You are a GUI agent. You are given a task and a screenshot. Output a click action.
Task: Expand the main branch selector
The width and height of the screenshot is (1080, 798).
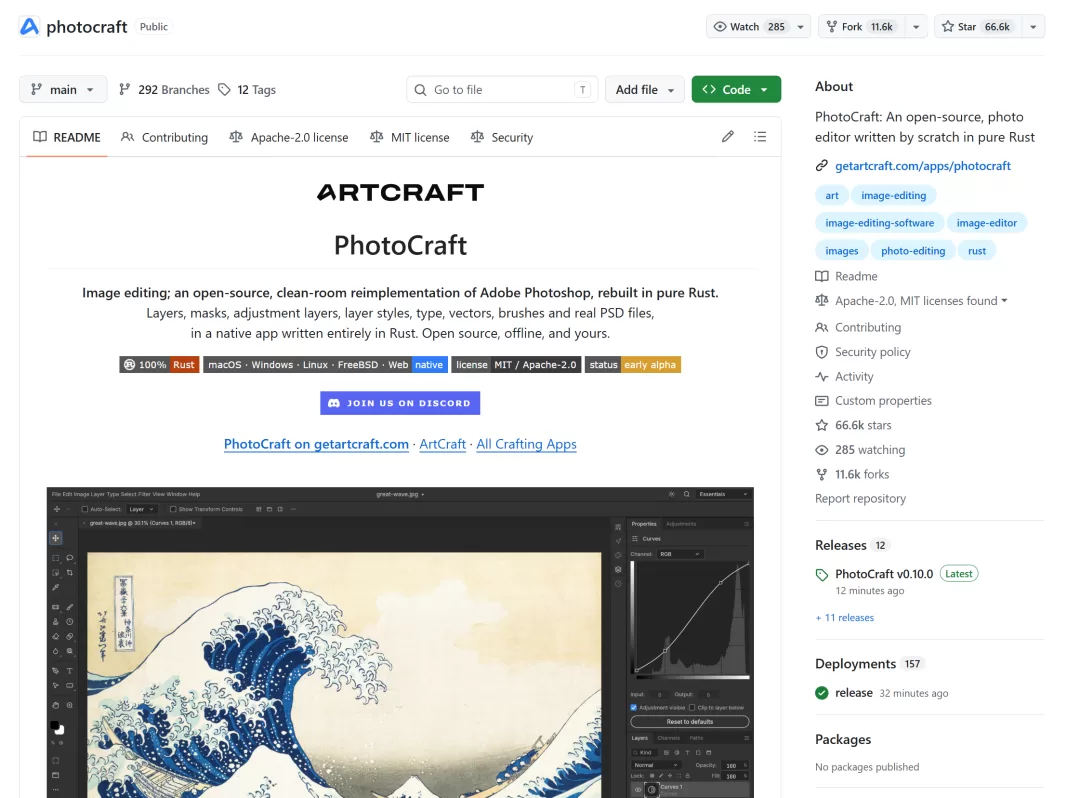[x=63, y=90]
